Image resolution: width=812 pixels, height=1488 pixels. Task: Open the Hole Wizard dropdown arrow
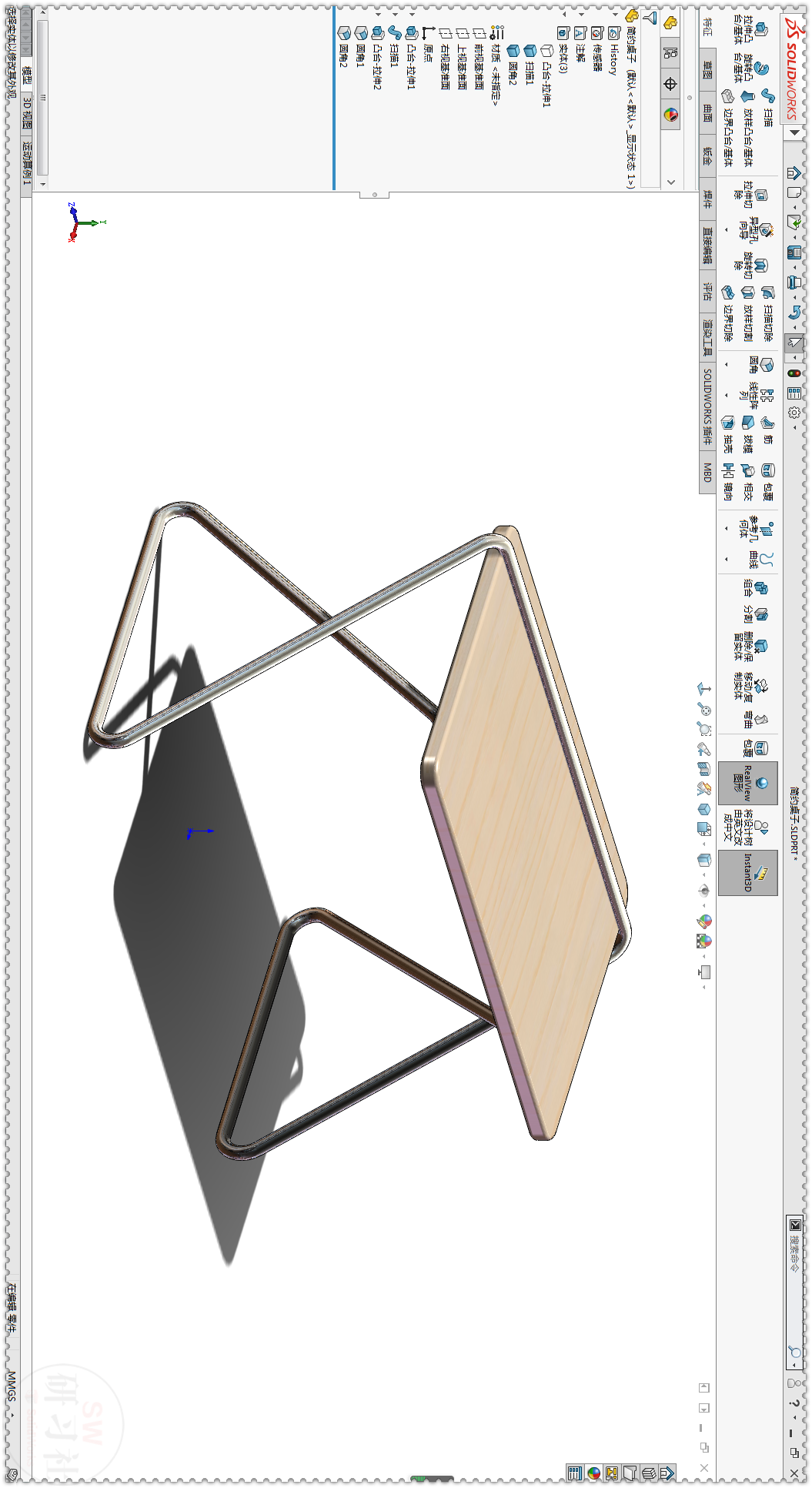[727, 230]
